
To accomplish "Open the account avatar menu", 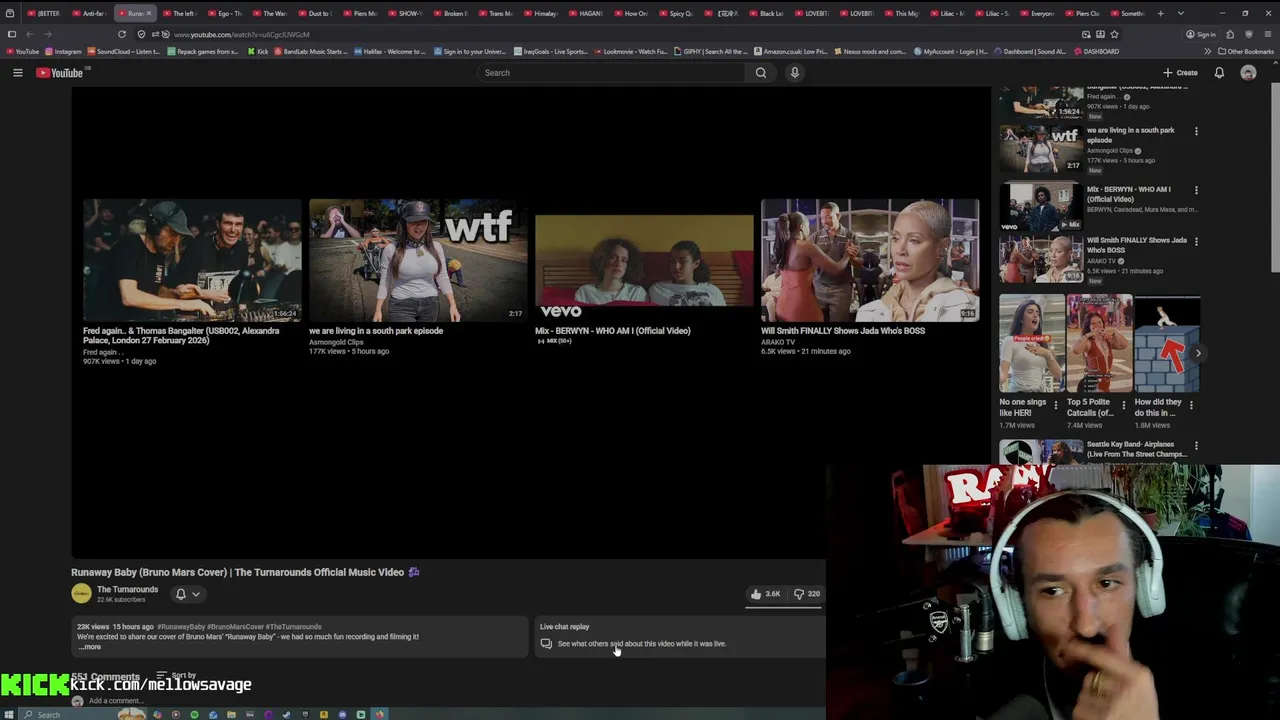I will [1248, 72].
